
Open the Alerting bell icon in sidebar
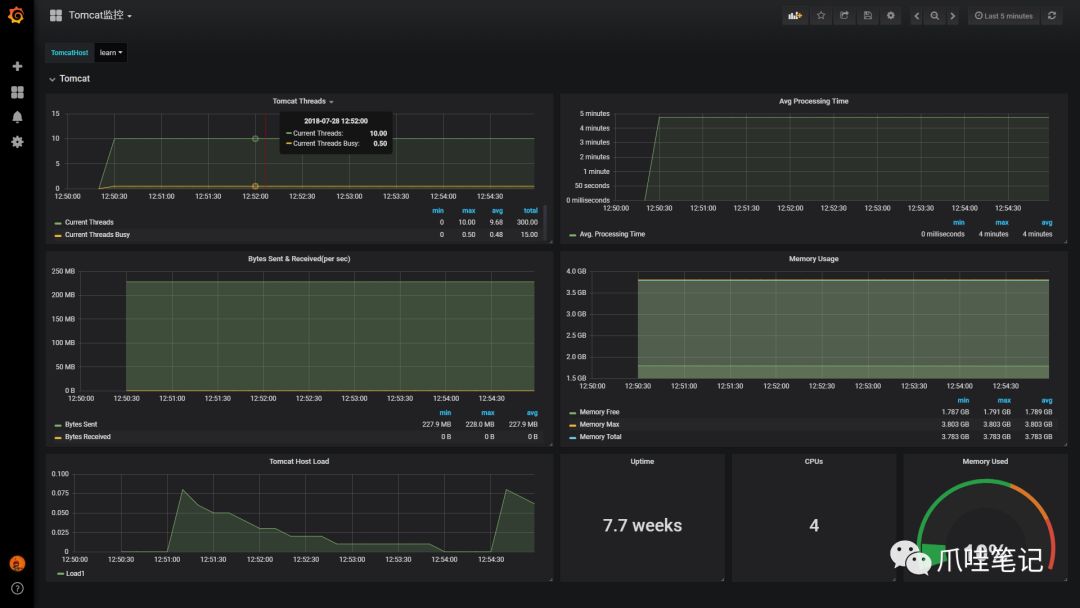pos(17,116)
